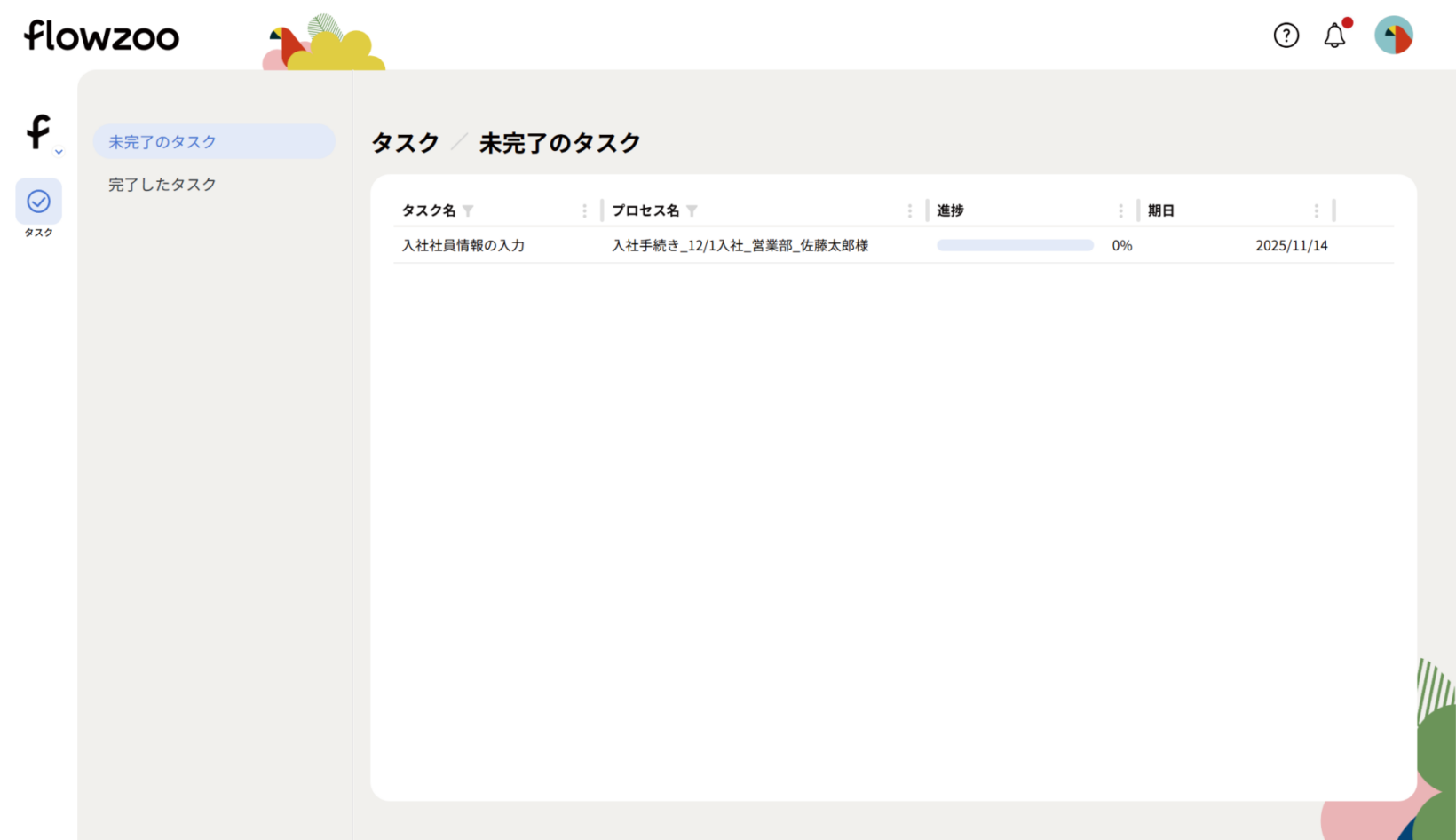Click the 入社手続き process name cell
The width and height of the screenshot is (1456, 840).
coord(740,245)
